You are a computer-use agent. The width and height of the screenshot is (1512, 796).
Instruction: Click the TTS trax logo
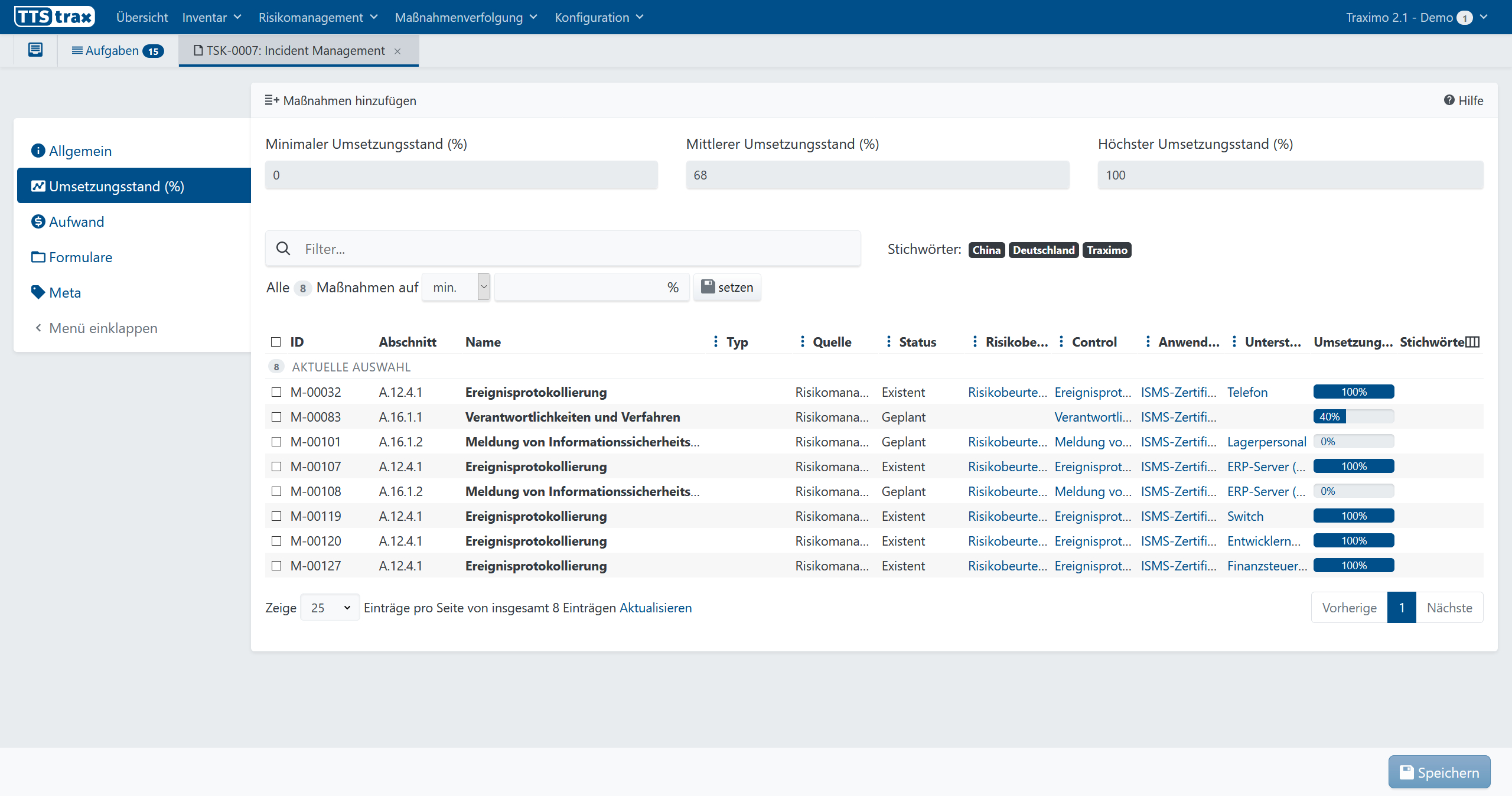pos(54,17)
